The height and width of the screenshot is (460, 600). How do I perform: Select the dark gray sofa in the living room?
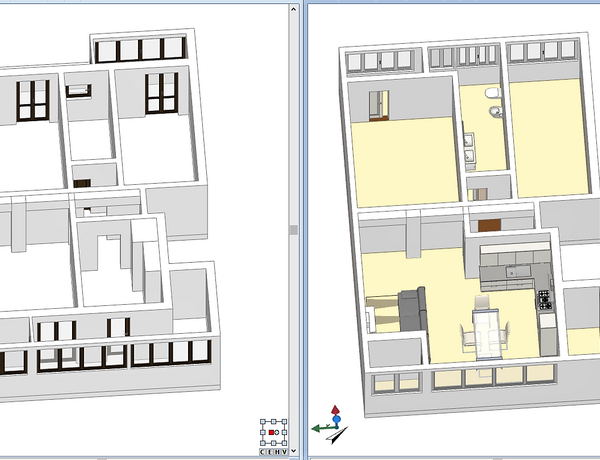click(x=412, y=306)
